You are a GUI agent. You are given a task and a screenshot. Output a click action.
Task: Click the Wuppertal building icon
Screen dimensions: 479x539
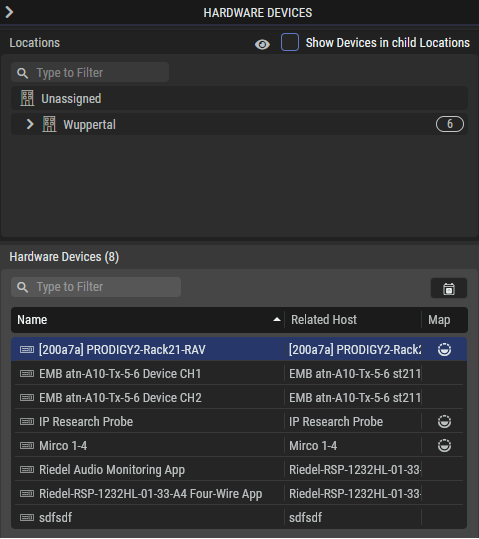click(x=49, y=124)
